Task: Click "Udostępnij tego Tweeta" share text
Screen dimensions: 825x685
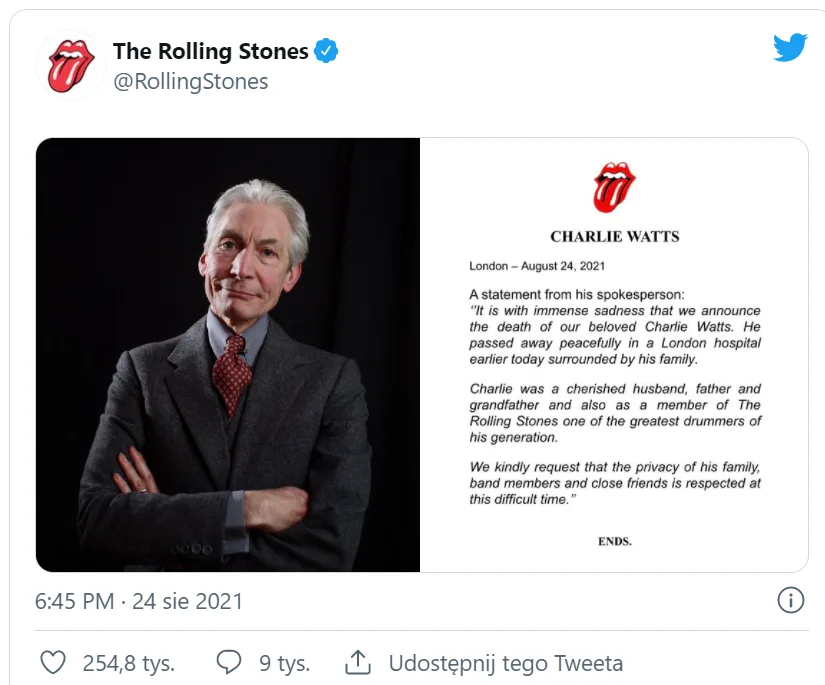Action: (x=505, y=662)
